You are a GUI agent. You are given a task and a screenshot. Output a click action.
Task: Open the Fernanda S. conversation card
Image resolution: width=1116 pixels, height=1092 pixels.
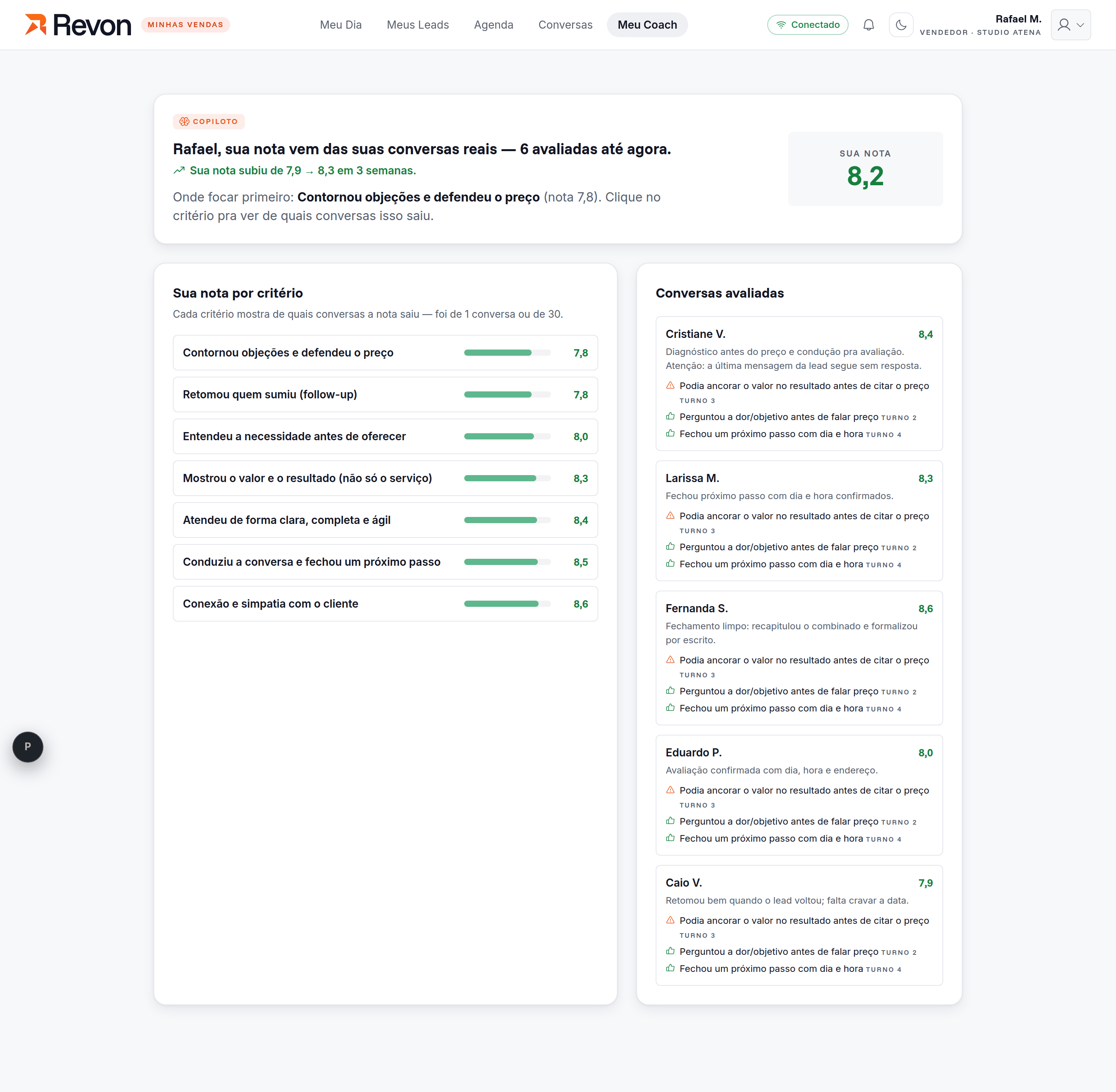click(x=799, y=658)
